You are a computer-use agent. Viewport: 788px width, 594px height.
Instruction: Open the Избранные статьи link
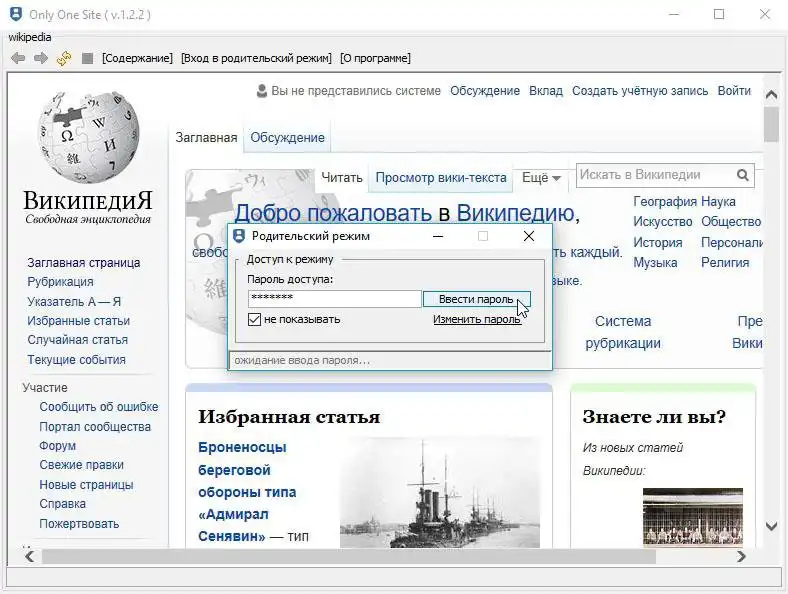point(78,321)
